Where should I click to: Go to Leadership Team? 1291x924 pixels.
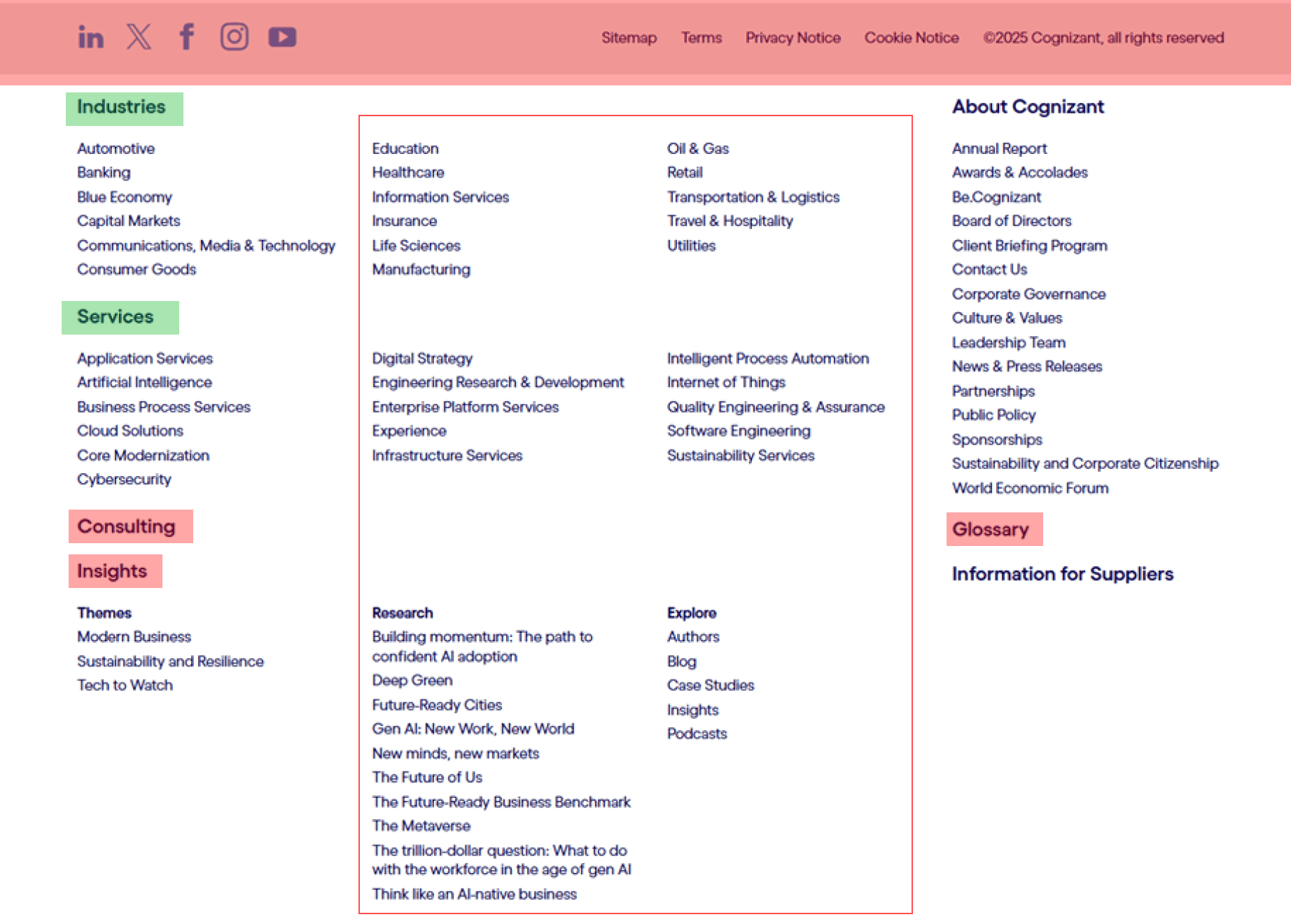tap(1008, 343)
